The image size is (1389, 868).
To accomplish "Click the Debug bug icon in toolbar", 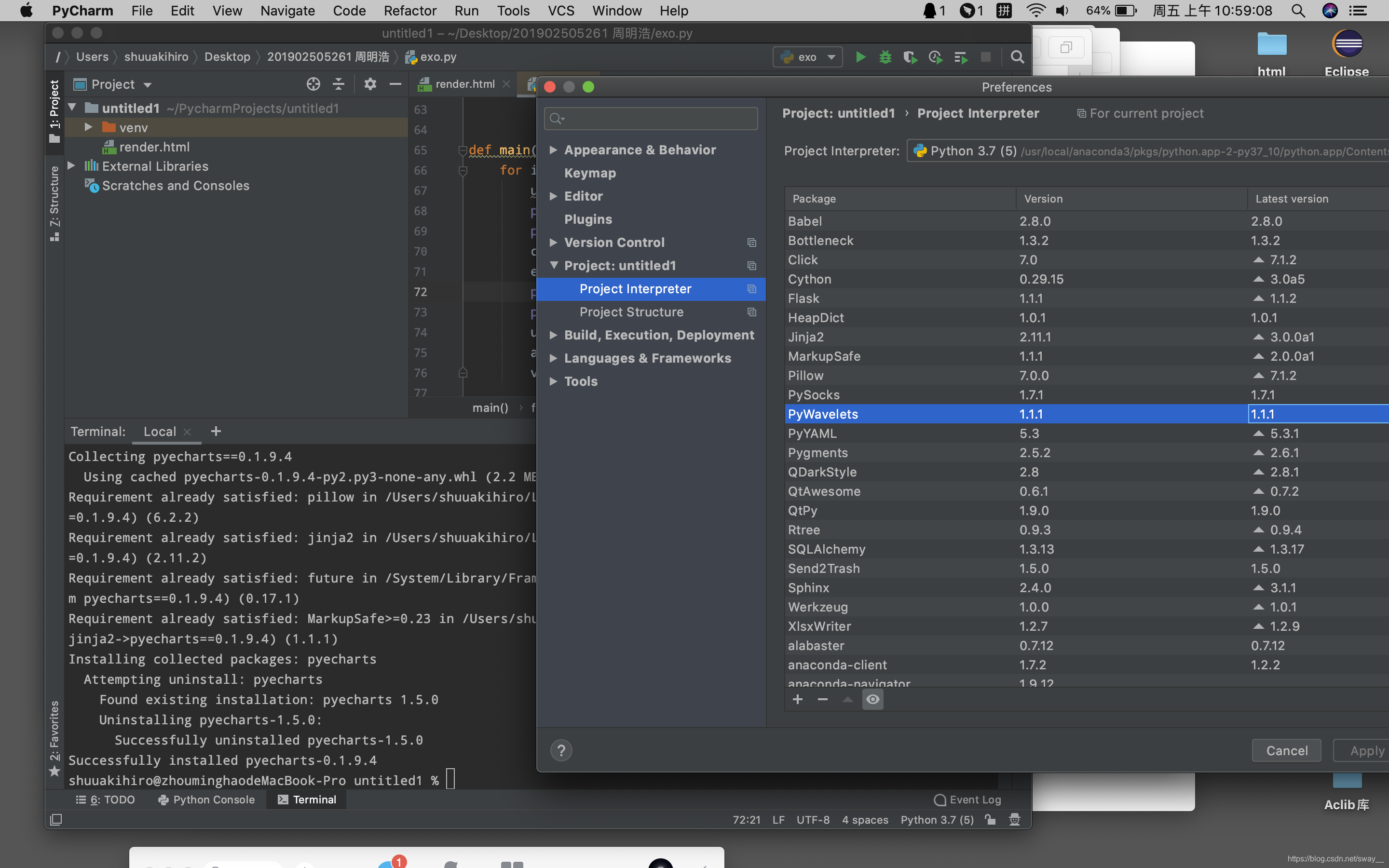I will 885,57.
